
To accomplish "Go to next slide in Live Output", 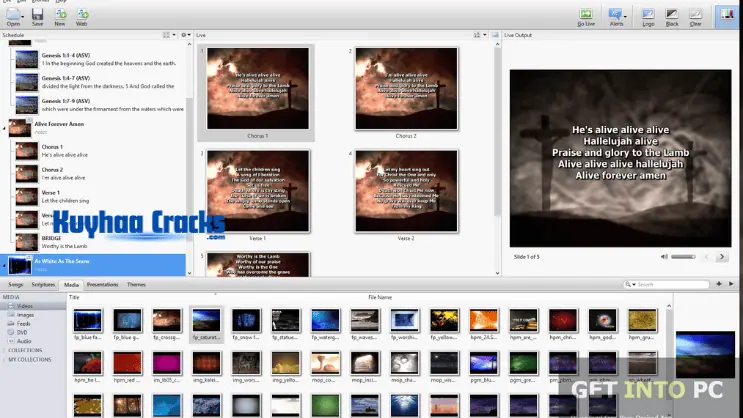I will 722,257.
